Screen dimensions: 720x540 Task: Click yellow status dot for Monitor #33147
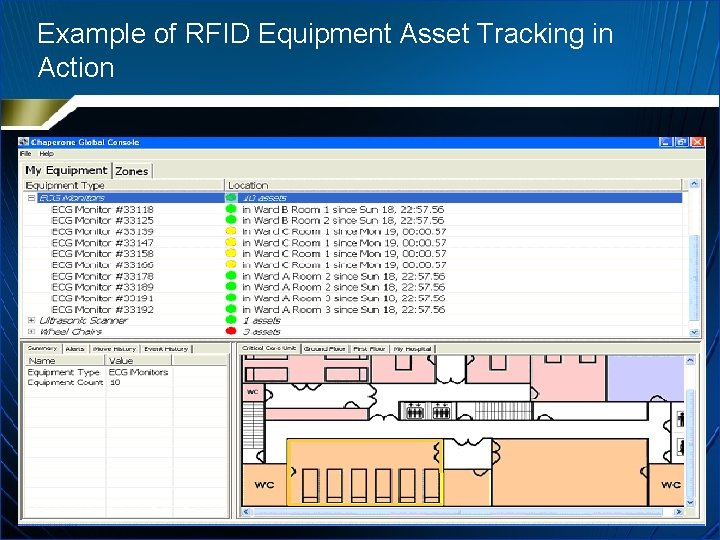tap(231, 242)
